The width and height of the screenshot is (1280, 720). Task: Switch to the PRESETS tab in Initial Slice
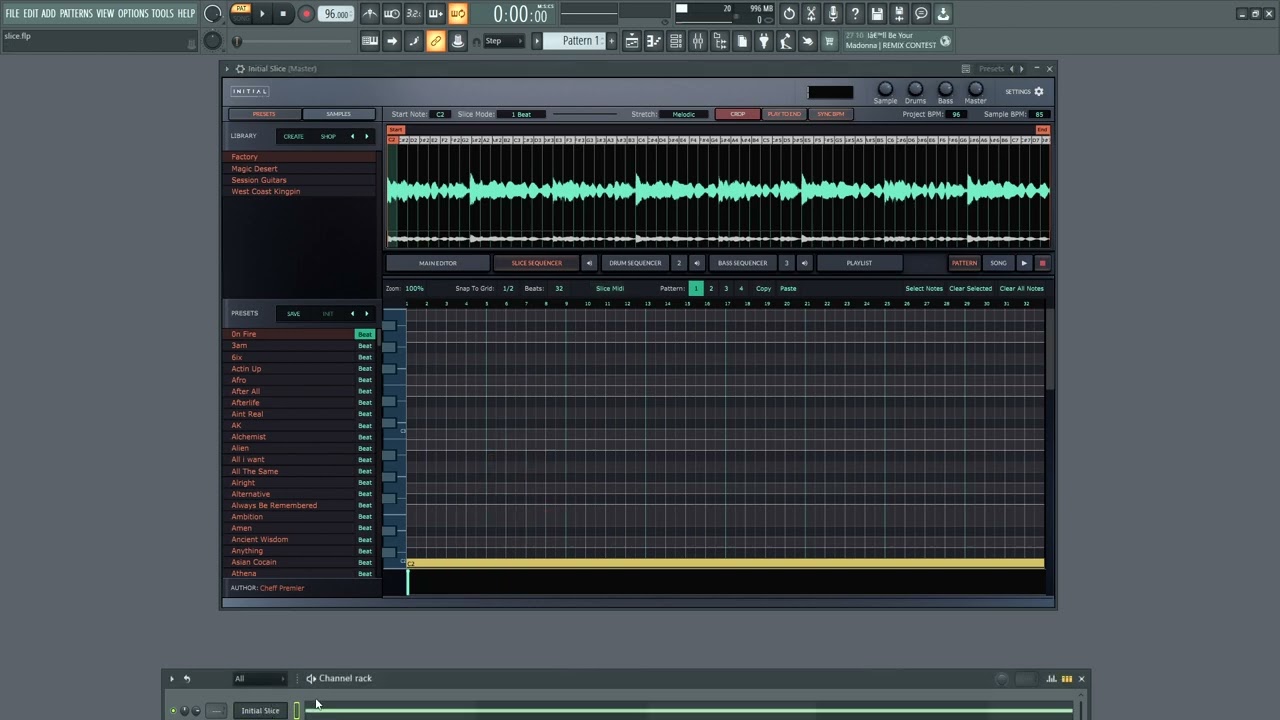point(264,114)
